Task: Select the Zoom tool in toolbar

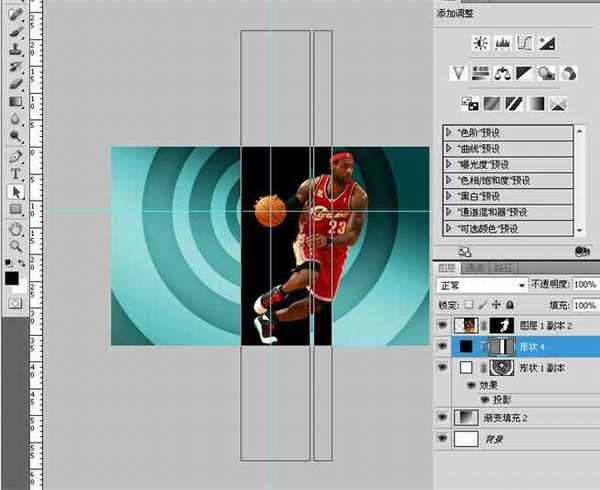Action: tap(16, 244)
